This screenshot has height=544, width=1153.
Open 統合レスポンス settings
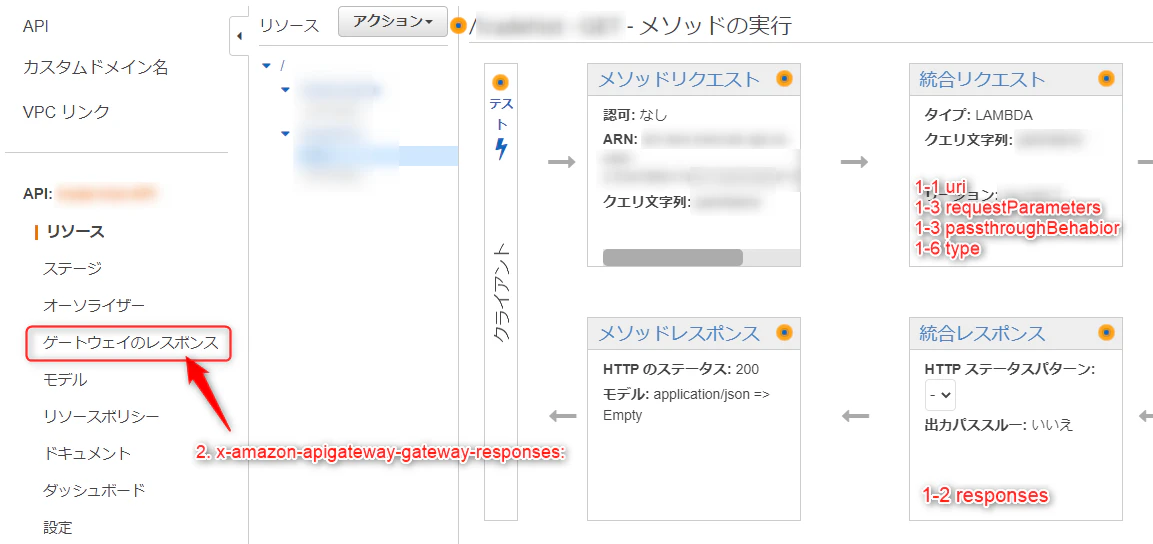tap(982, 333)
